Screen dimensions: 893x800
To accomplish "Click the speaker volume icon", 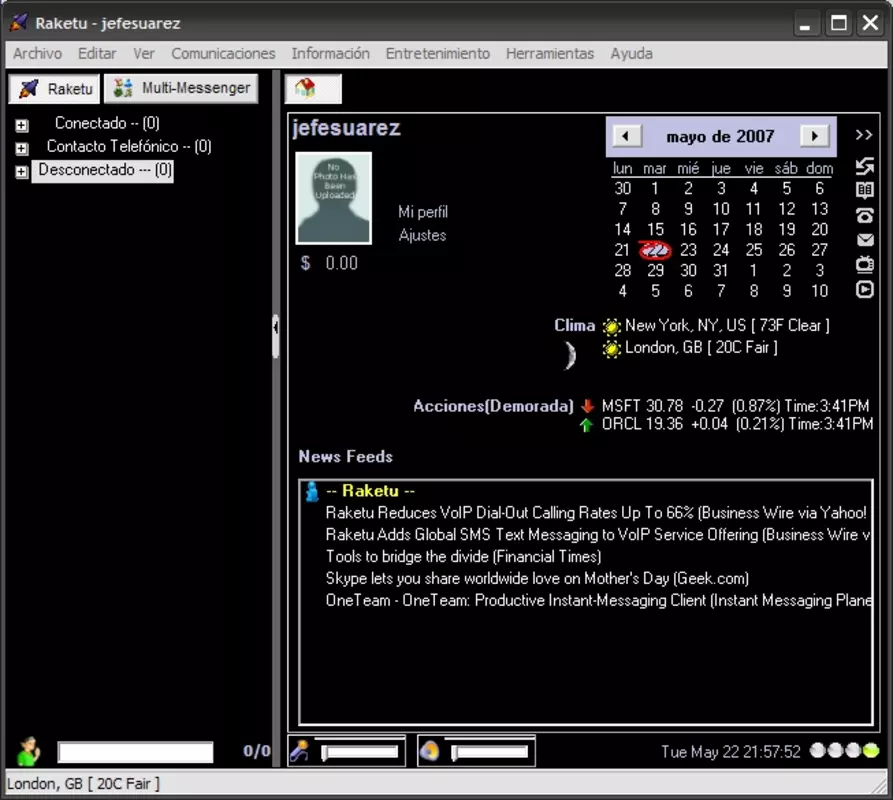I will point(429,751).
